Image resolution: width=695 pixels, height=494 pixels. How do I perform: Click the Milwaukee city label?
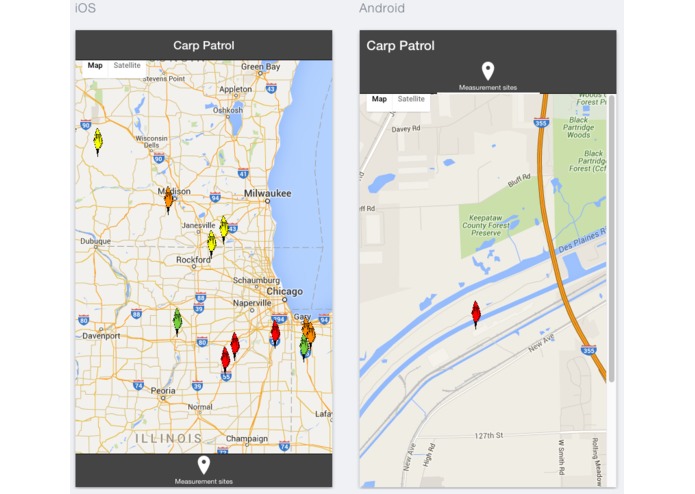268,193
